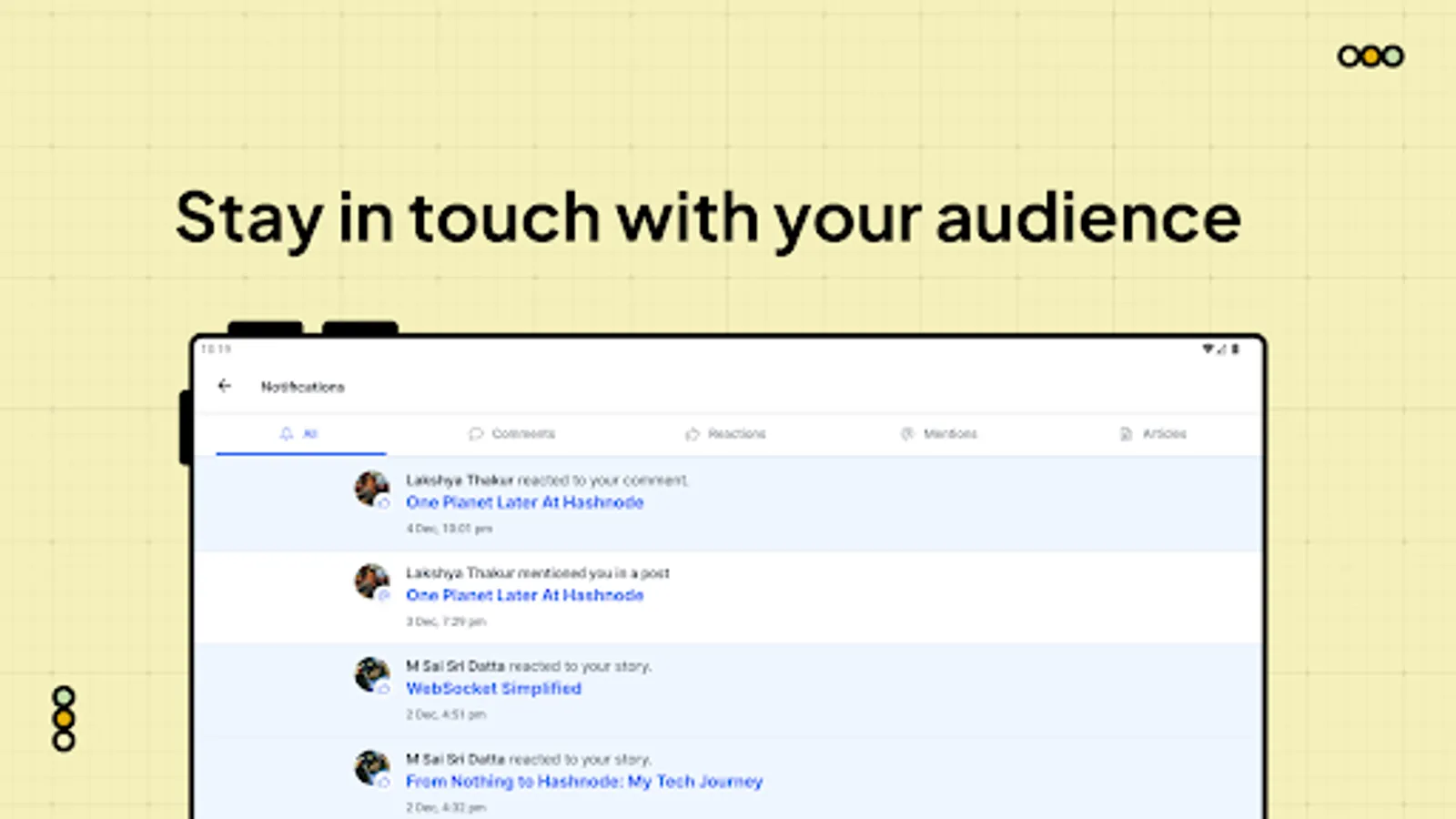The image size is (1456, 819).
Task: Click "Lakshya Thakur reacted to your comment" text
Action: [547, 480]
